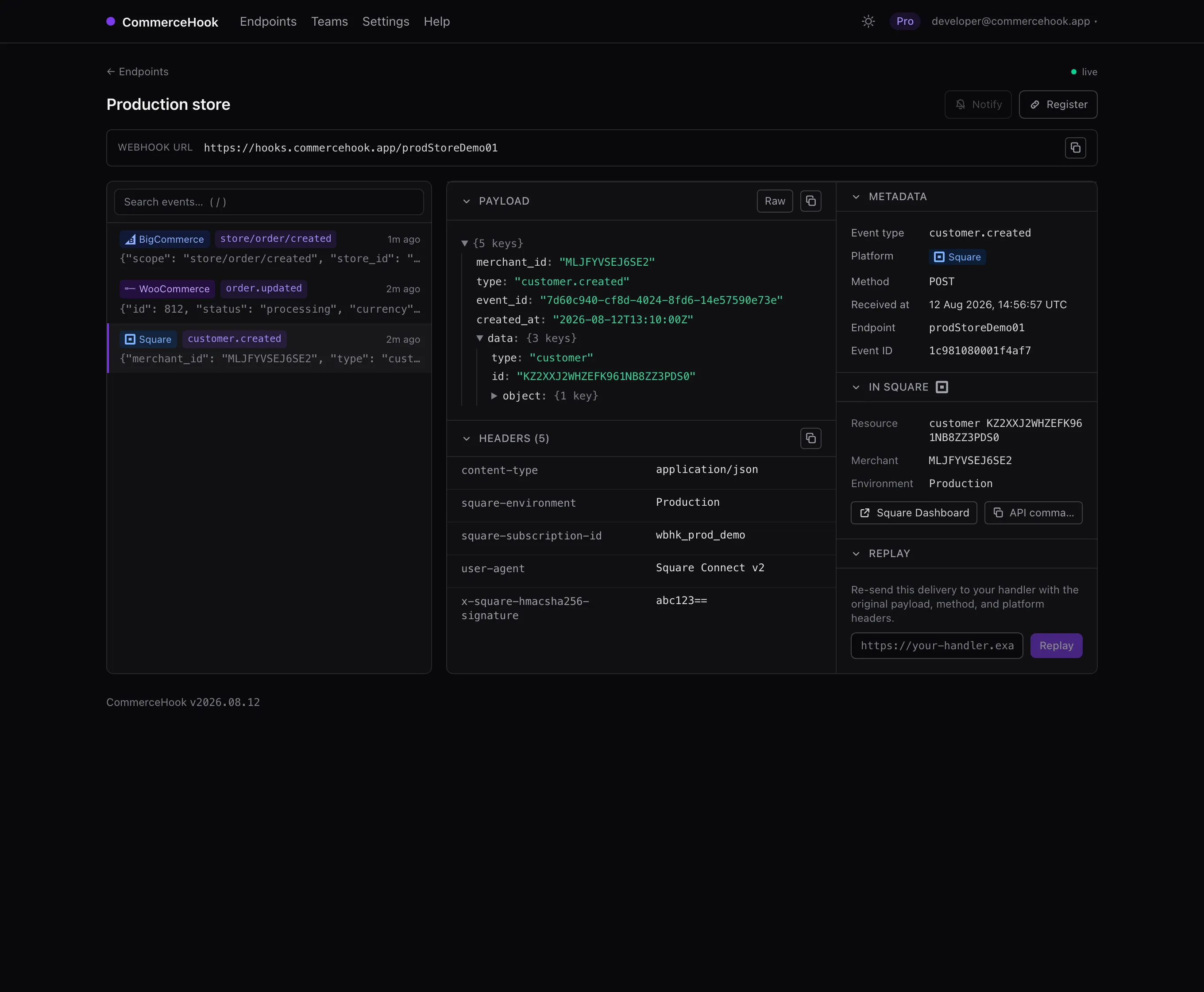Click the Environment value Production in IN SQUARE
1204x992 pixels.
point(961,484)
